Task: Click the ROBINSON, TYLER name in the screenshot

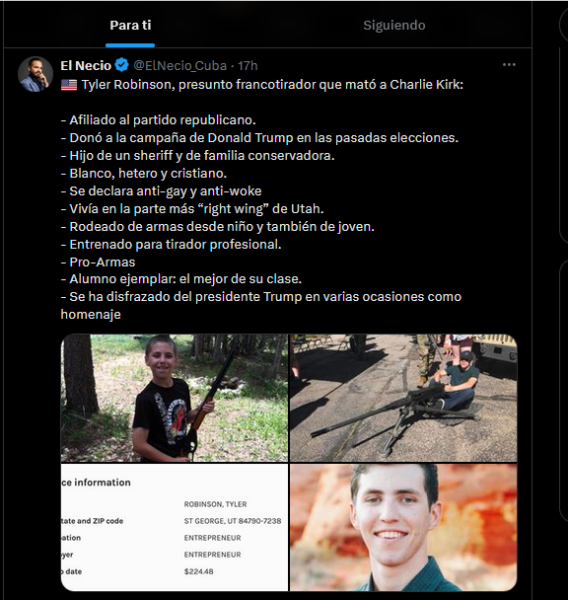Action: coord(215,504)
